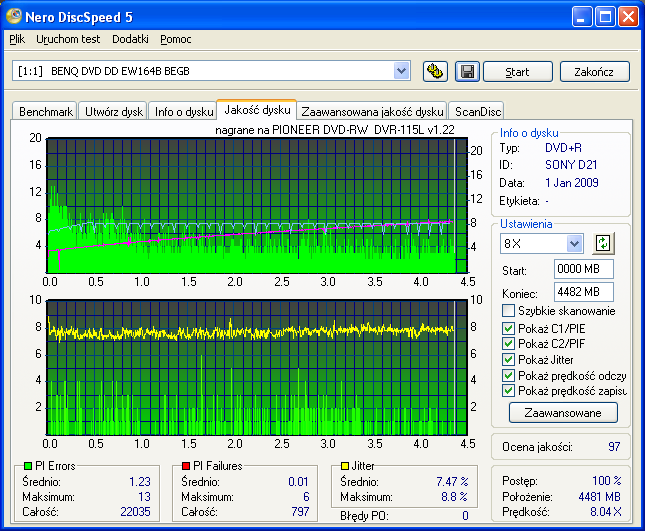Viewport: 645px width, 531px height.
Task: Click the green PI Errors legend square
Action: [28, 466]
